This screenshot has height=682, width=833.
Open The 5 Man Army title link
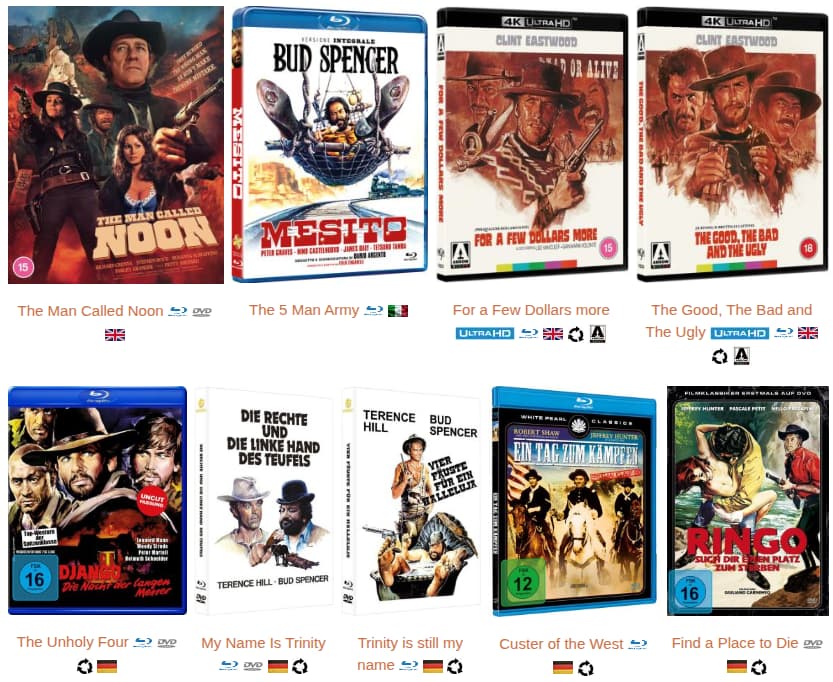(x=304, y=310)
